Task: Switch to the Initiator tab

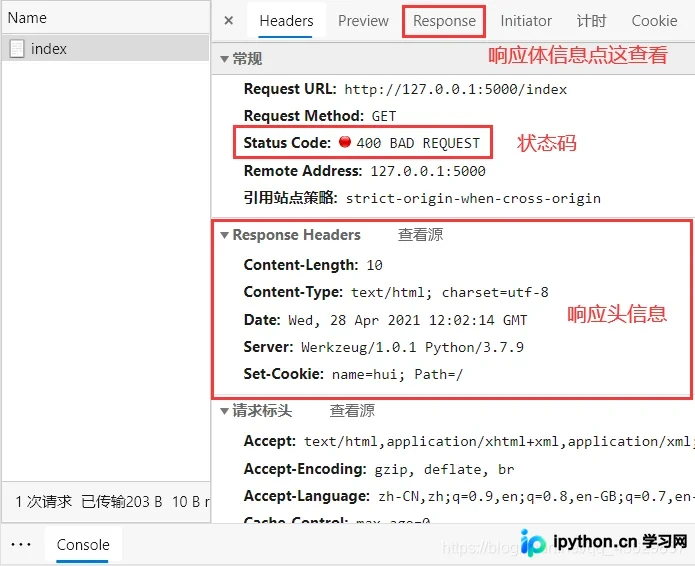Action: click(526, 21)
